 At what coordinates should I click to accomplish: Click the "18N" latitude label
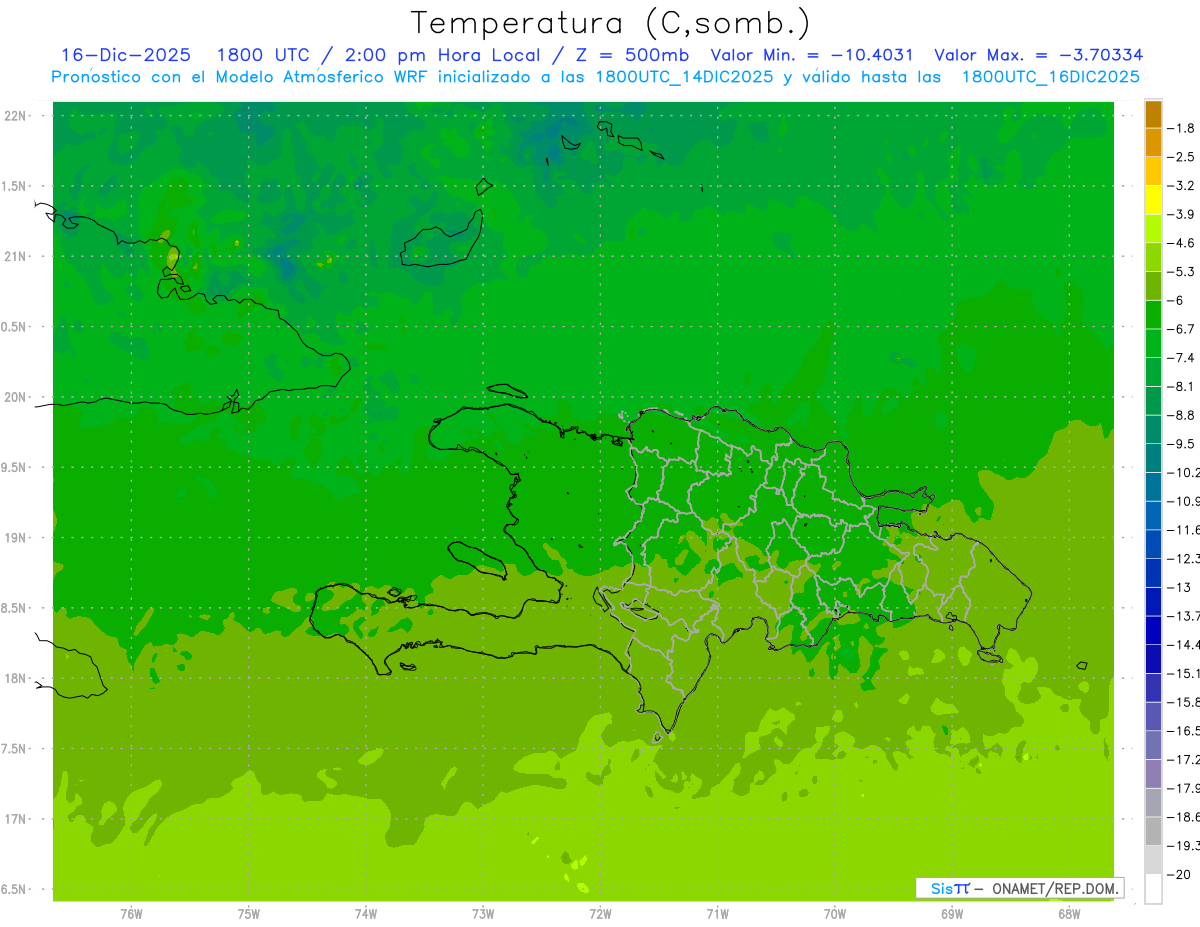17,679
